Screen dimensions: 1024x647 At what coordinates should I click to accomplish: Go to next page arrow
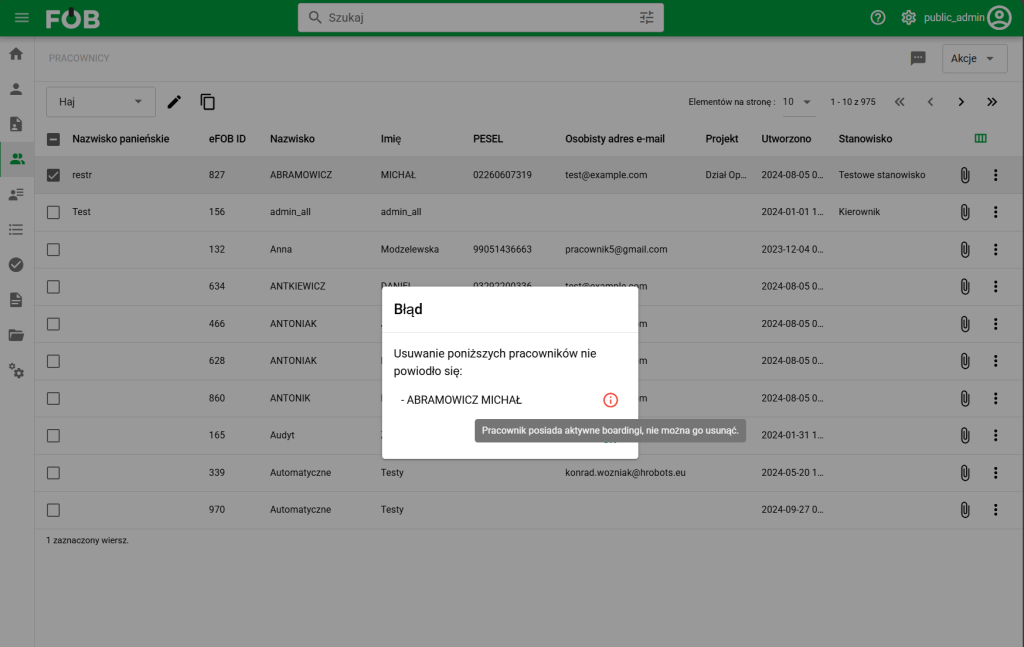coord(961,102)
